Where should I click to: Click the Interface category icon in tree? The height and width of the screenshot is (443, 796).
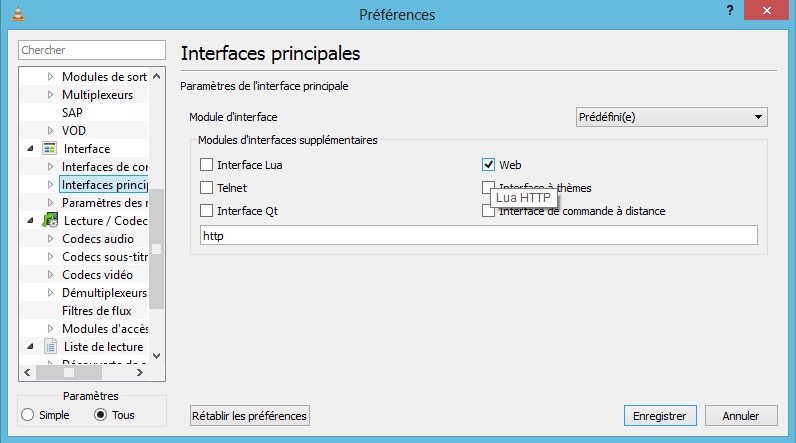coord(49,149)
